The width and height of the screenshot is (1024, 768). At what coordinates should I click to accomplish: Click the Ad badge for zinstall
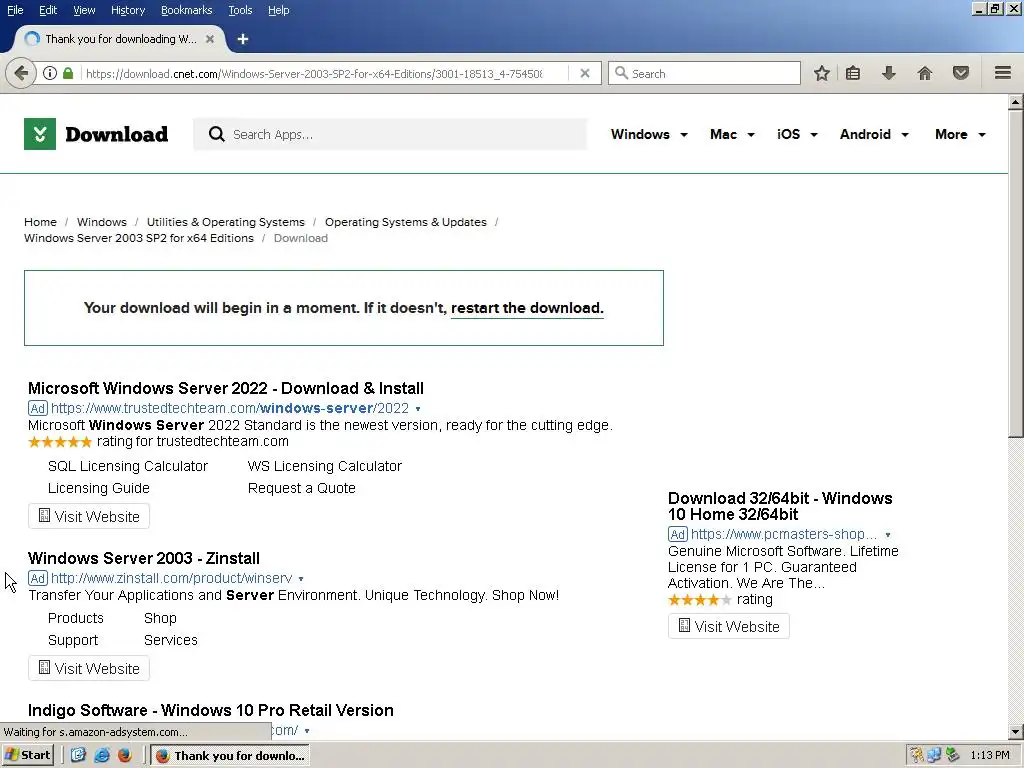coord(37,578)
